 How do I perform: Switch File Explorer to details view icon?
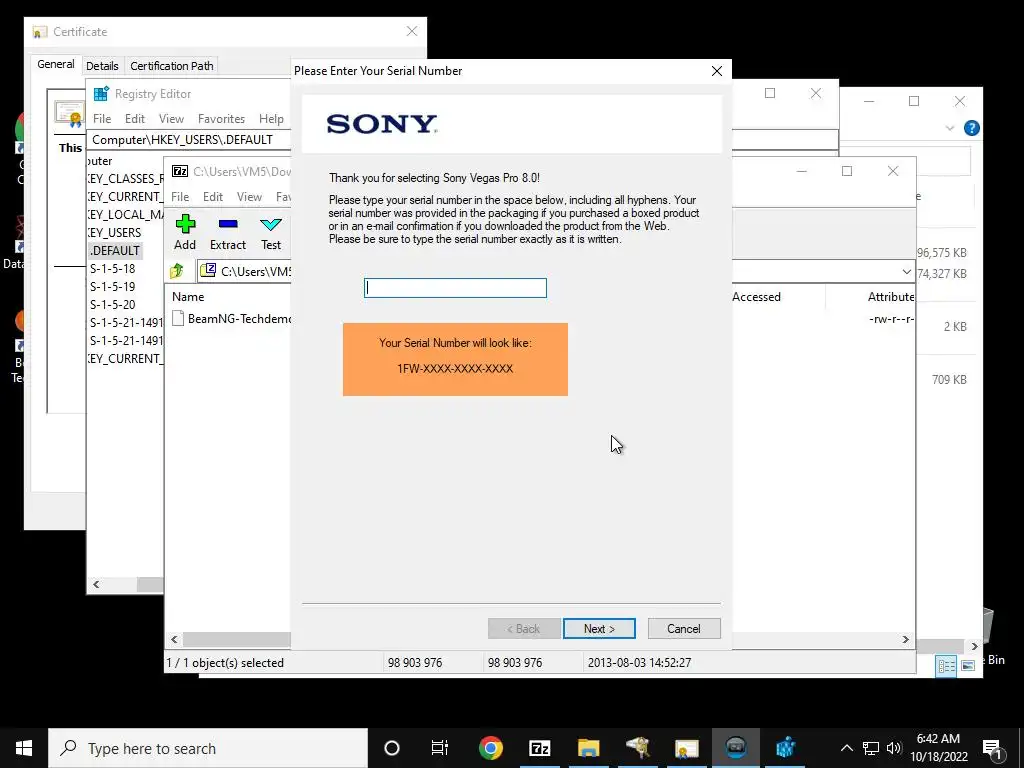[946, 665]
